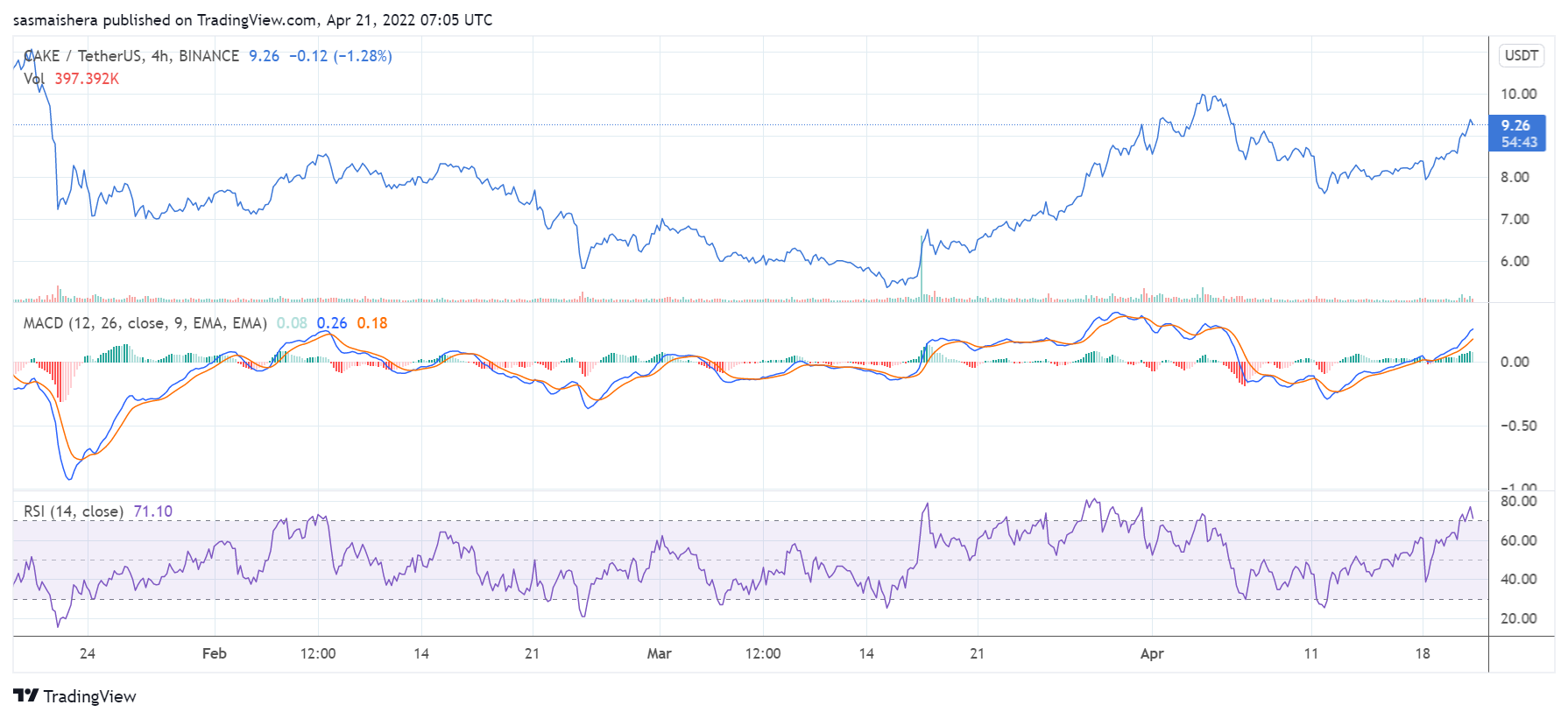This screenshot has width=1568, height=719.
Task: Click the published-by sasmaishera header text
Action: pyautogui.click(x=252, y=19)
